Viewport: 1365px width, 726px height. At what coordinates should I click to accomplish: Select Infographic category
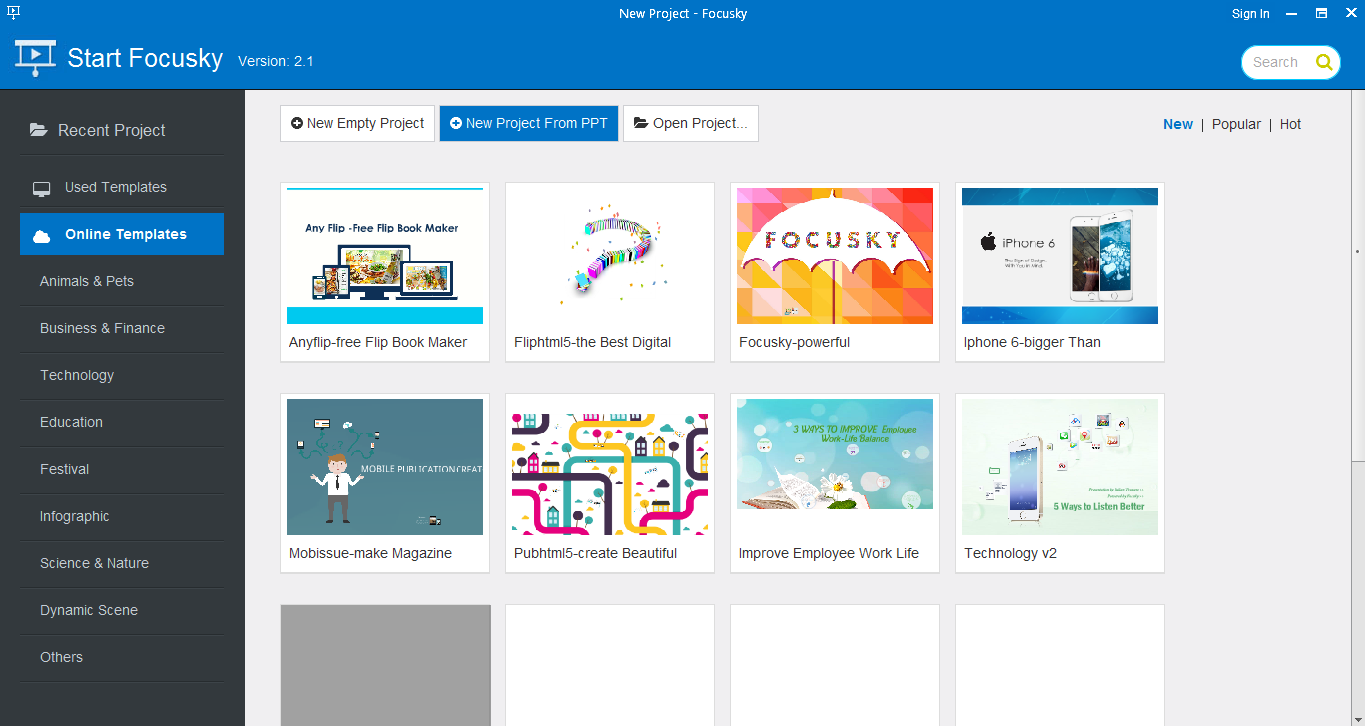(122, 516)
